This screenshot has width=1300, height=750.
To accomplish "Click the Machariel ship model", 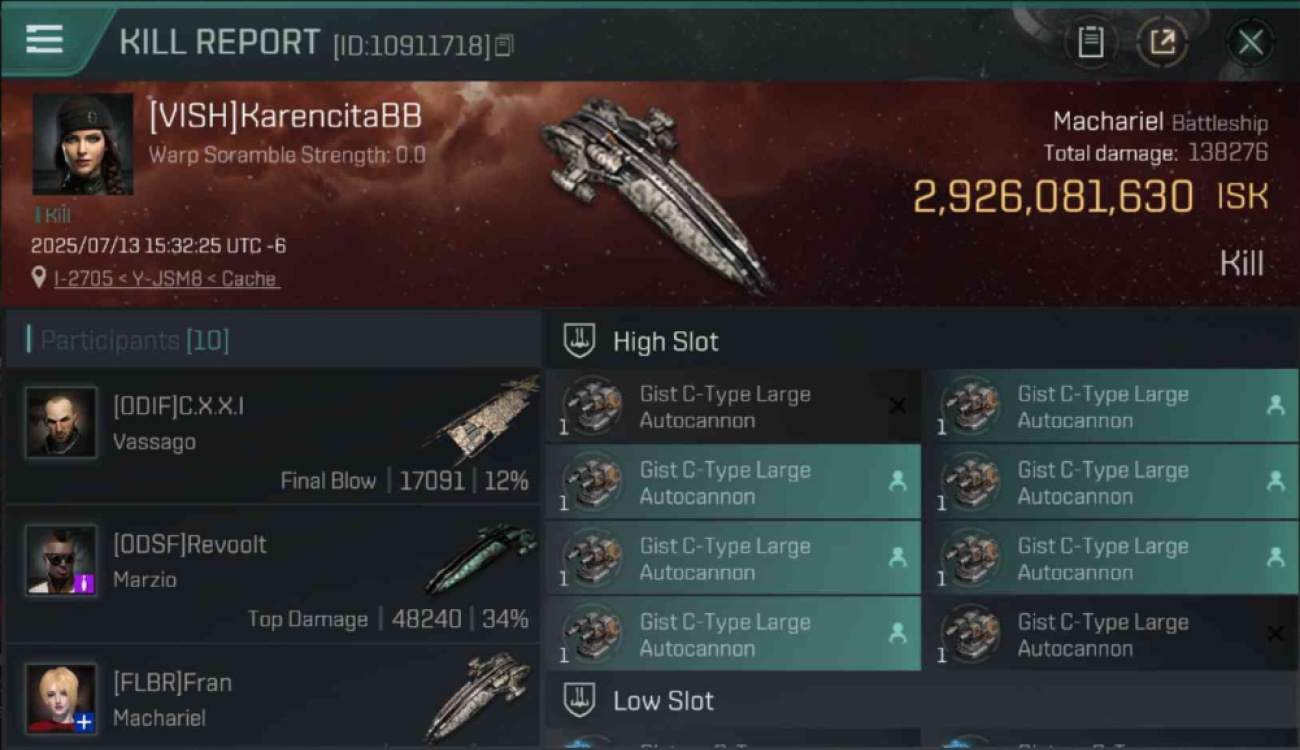I will click(655, 190).
